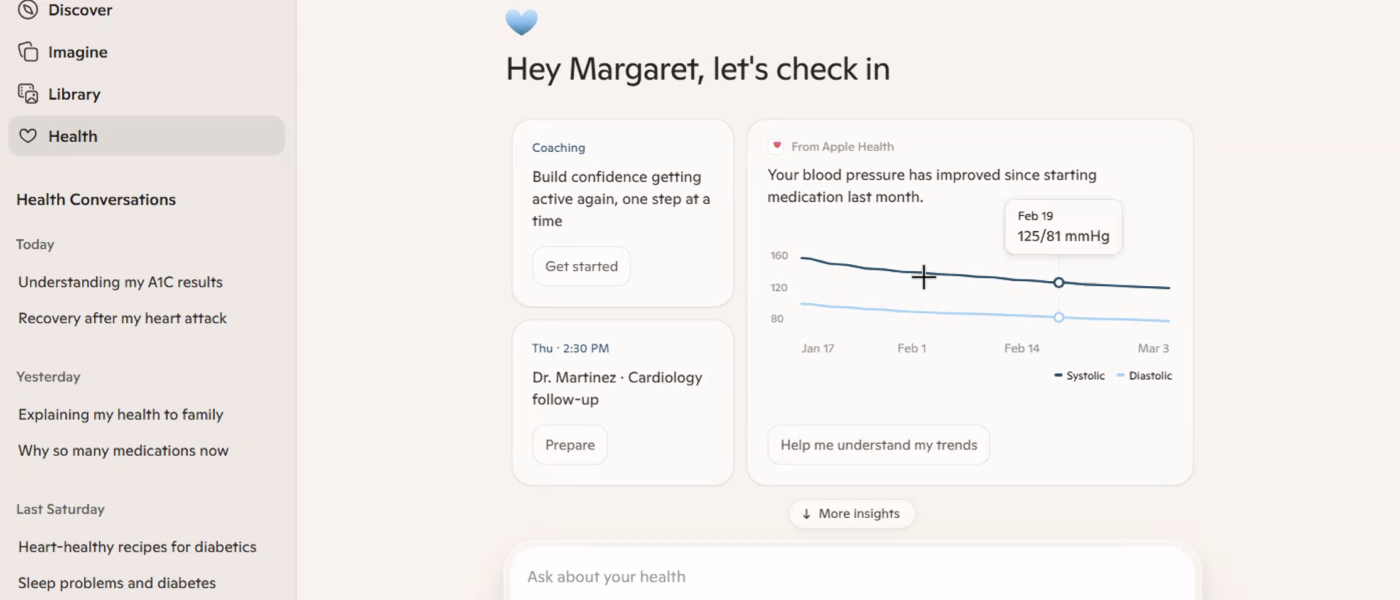1400x600 pixels.
Task: Click the Get started button
Action: 581,266
